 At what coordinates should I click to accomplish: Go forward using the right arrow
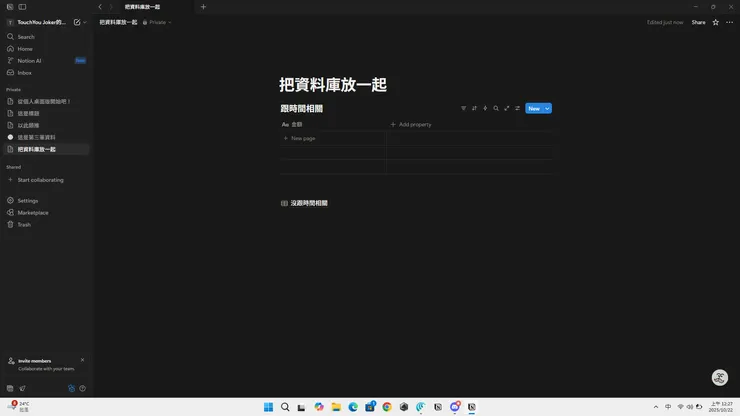click(111, 7)
